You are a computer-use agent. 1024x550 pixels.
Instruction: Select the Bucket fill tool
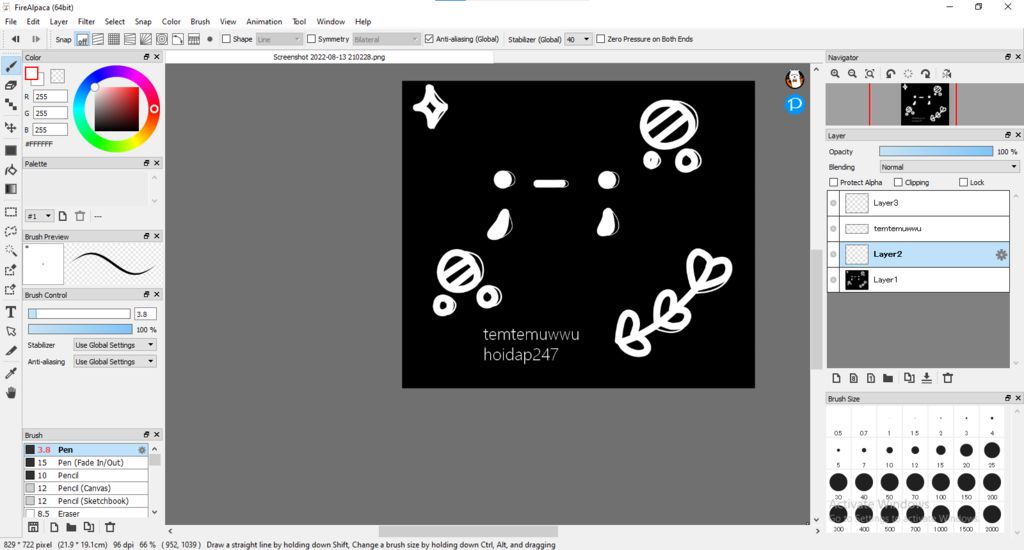click(x=11, y=170)
